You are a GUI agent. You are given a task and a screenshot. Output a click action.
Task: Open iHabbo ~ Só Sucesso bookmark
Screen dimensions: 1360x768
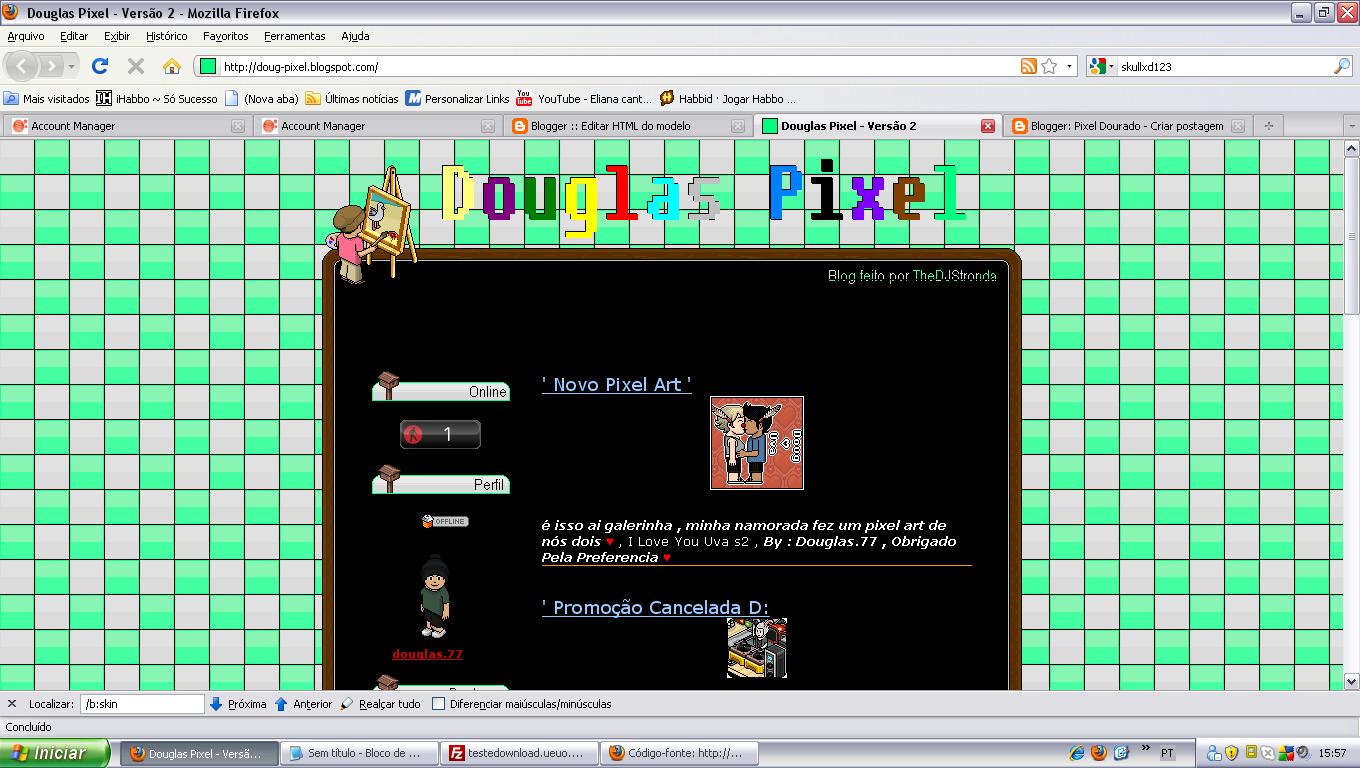tap(157, 99)
